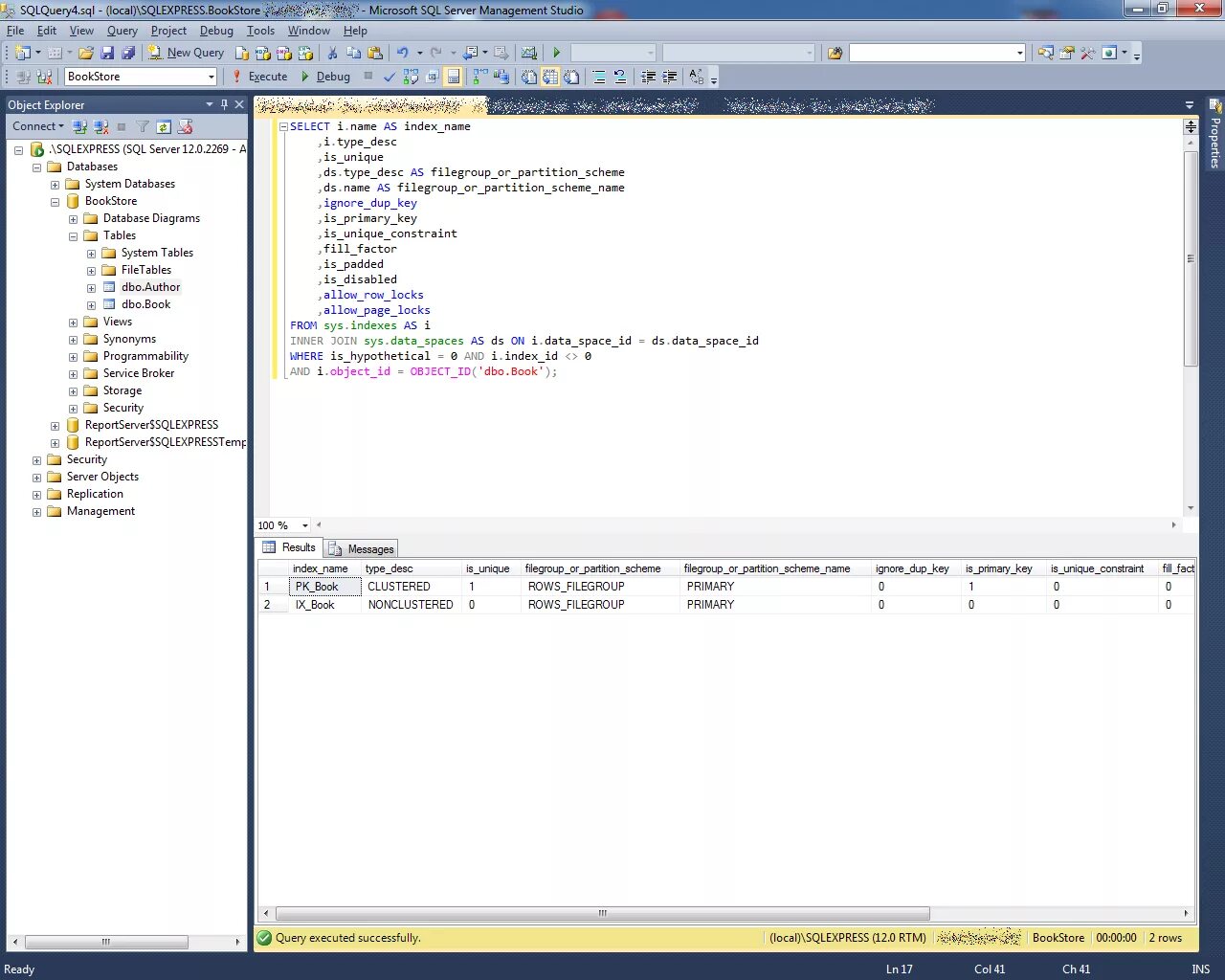Screen dimensions: 1225x980
Task: Click Display Estimated Execution Plan icon
Action: [411, 77]
